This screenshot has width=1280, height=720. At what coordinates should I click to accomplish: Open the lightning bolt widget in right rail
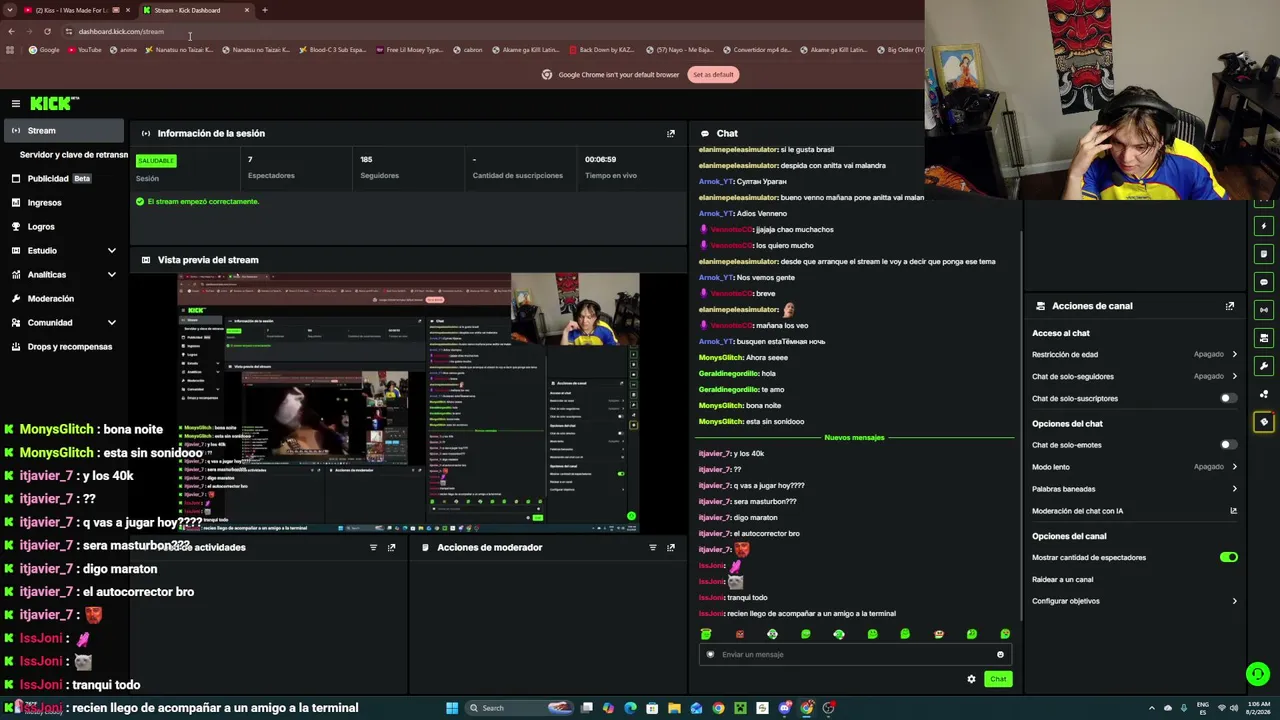click(x=1264, y=226)
